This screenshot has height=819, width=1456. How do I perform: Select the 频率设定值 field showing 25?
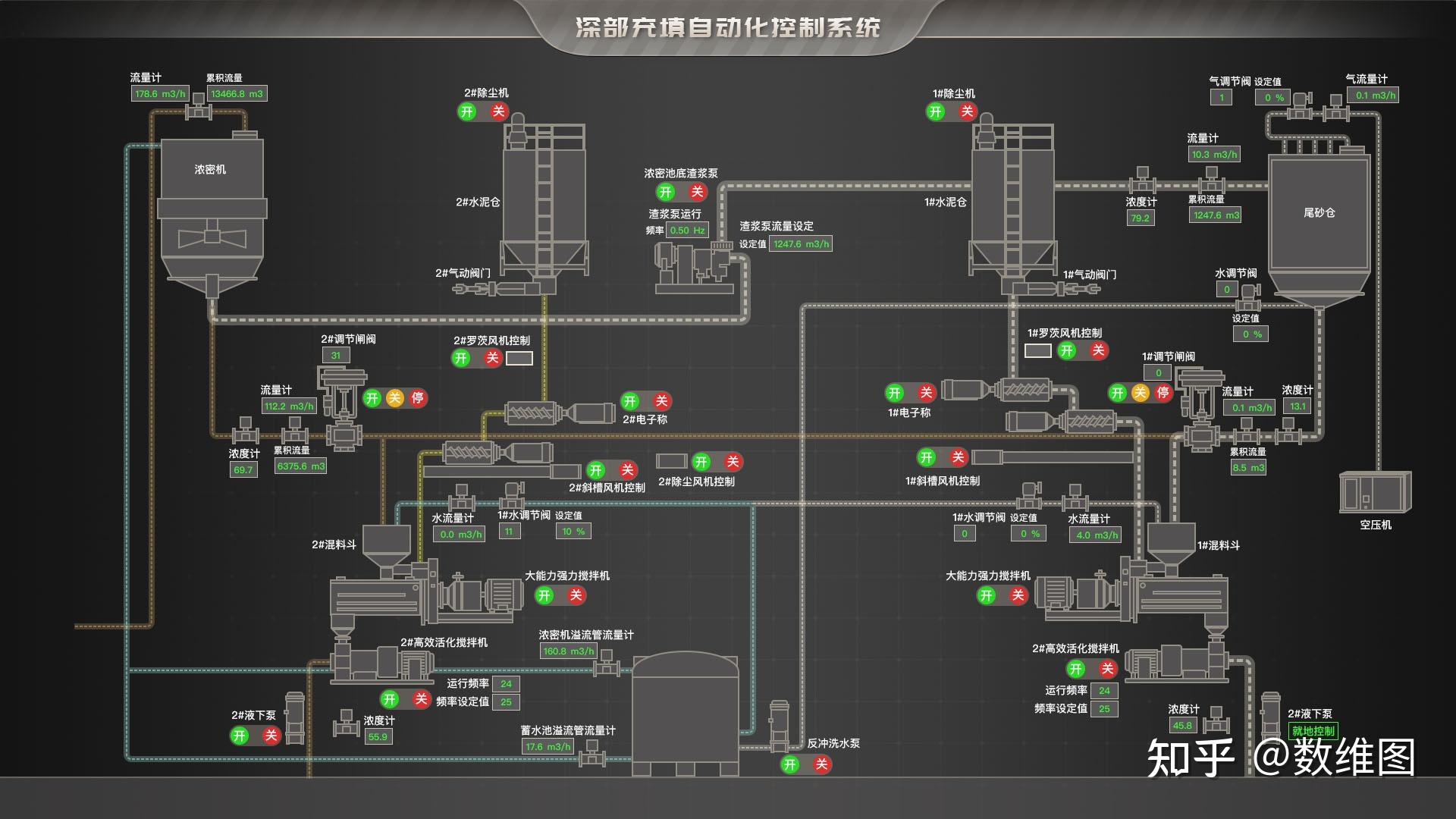504,702
